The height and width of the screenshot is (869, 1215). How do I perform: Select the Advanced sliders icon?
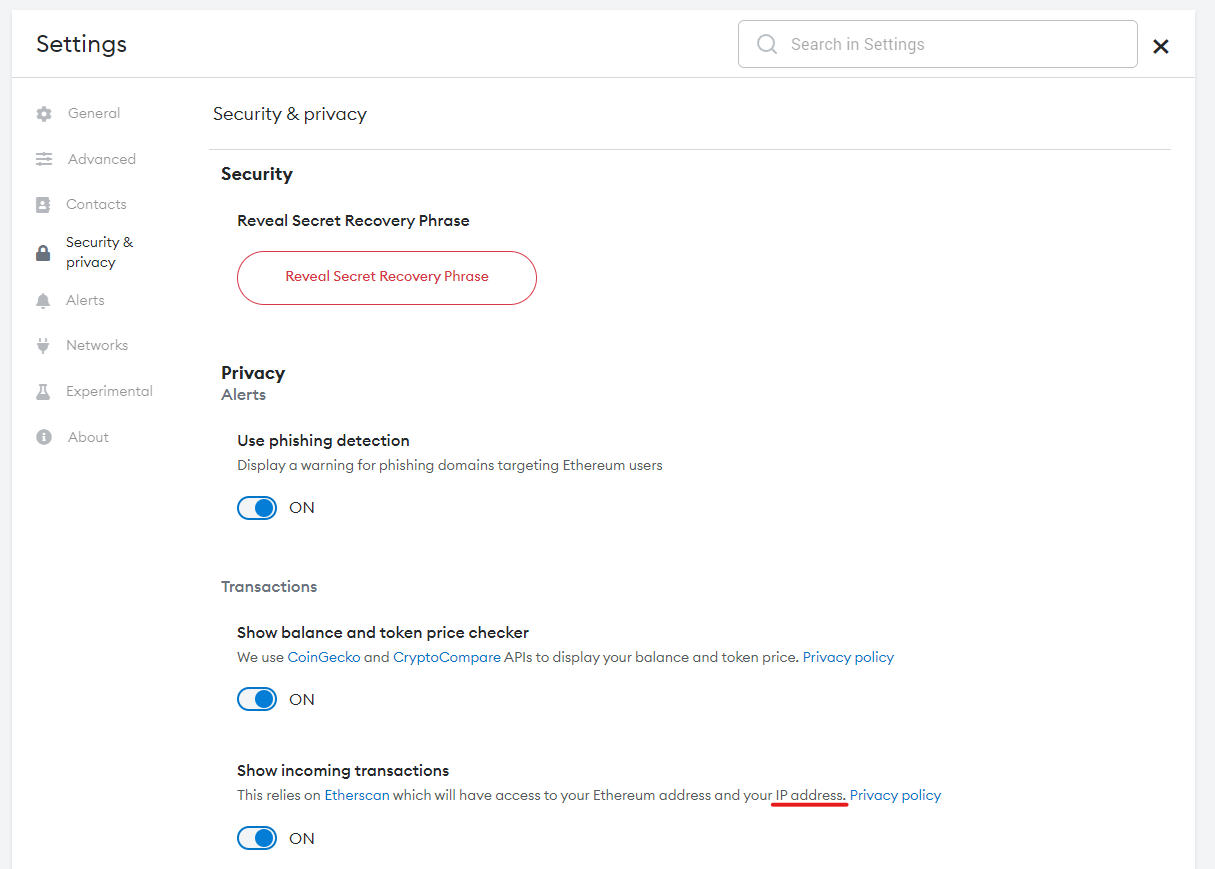tap(44, 158)
